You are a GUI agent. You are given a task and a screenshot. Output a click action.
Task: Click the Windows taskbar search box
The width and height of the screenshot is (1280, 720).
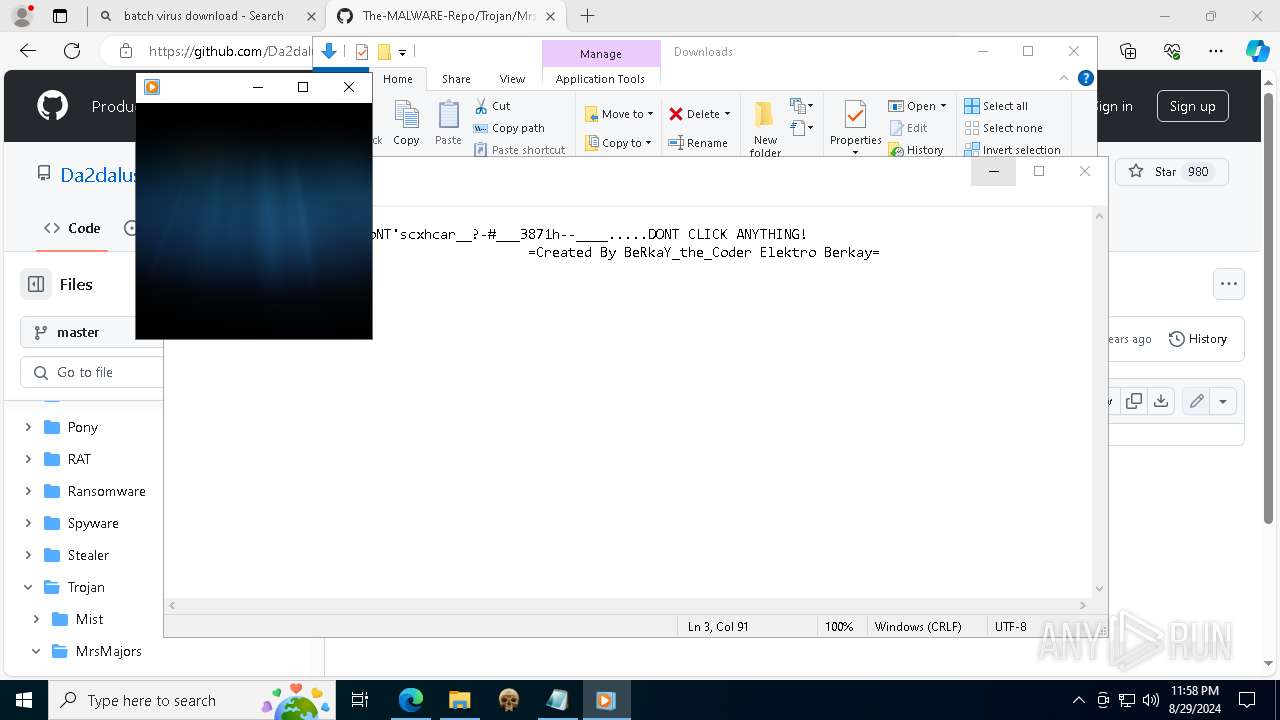point(190,700)
